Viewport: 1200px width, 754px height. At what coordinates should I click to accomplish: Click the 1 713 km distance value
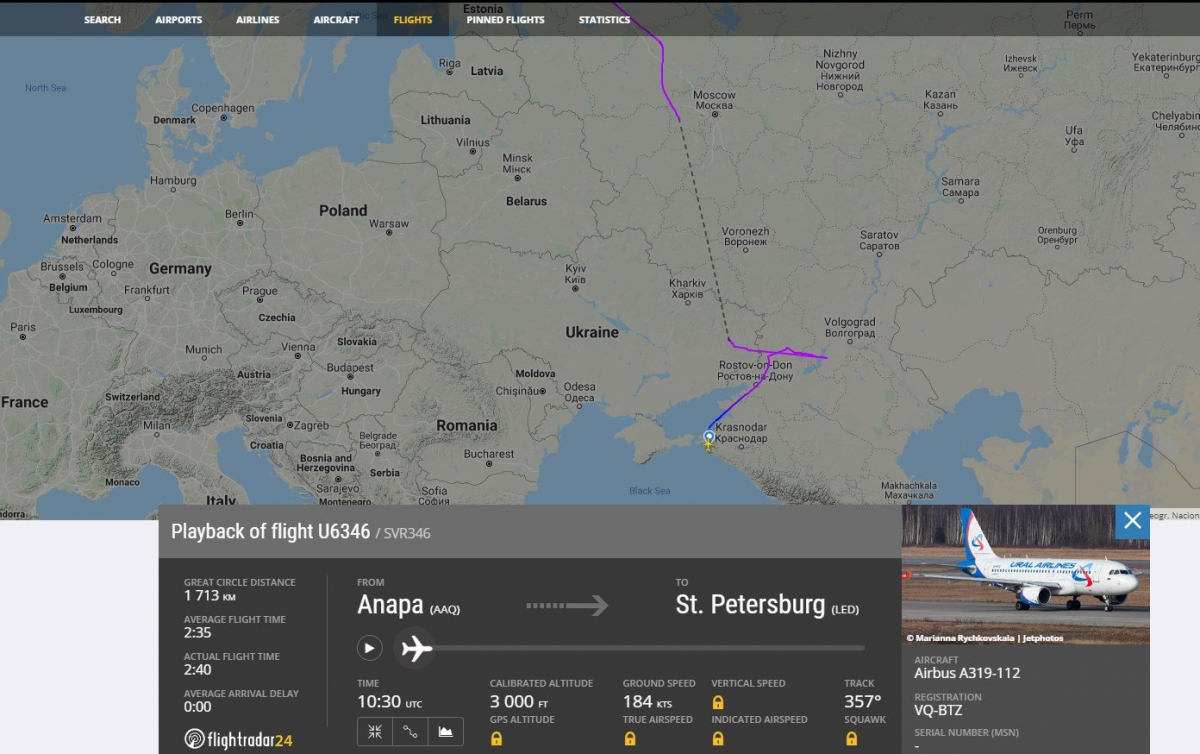pyautogui.click(x=210, y=596)
